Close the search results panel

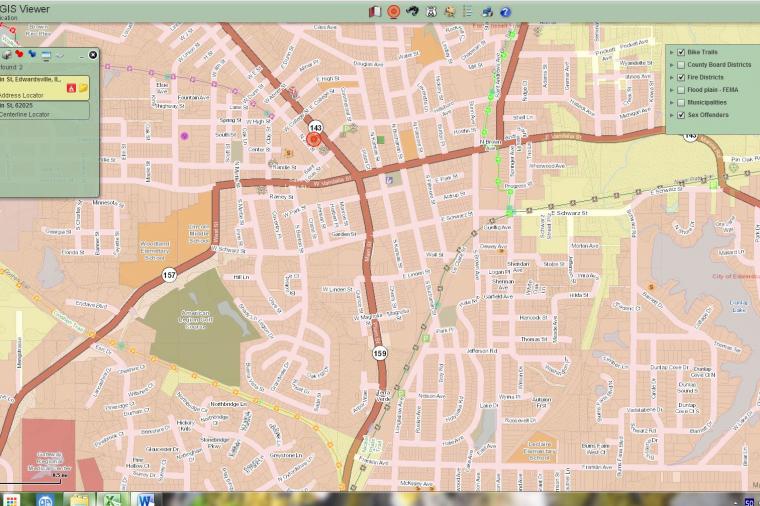click(x=93, y=55)
